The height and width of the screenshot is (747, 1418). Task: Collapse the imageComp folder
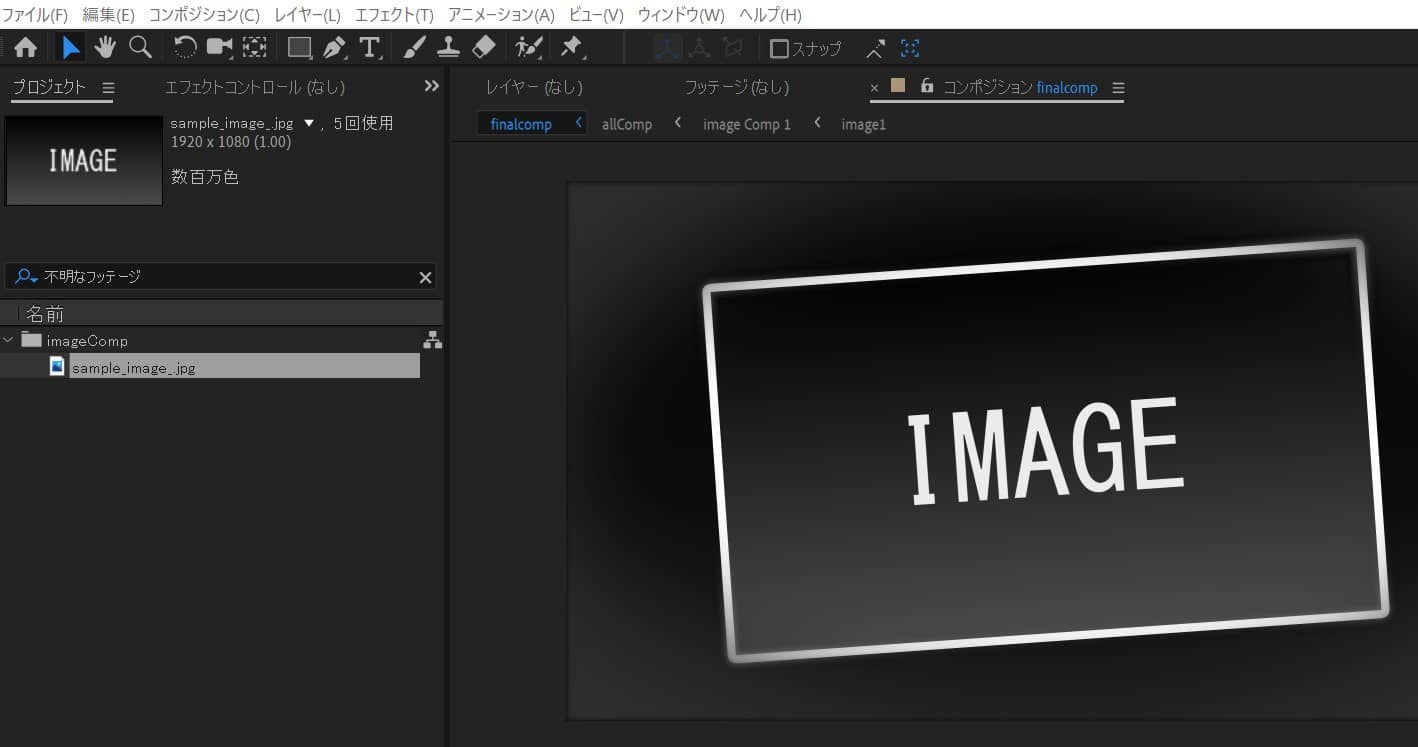tap(9, 340)
